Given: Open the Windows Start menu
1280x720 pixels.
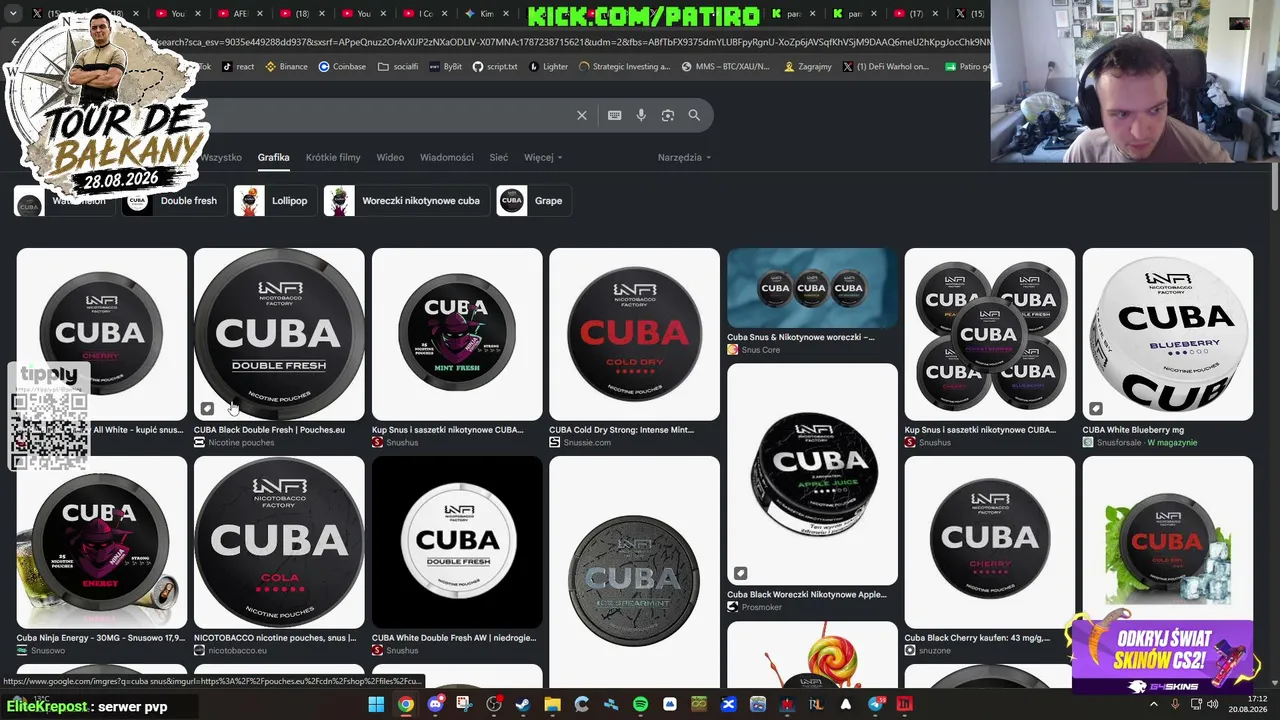Looking at the screenshot, I should [x=376, y=705].
